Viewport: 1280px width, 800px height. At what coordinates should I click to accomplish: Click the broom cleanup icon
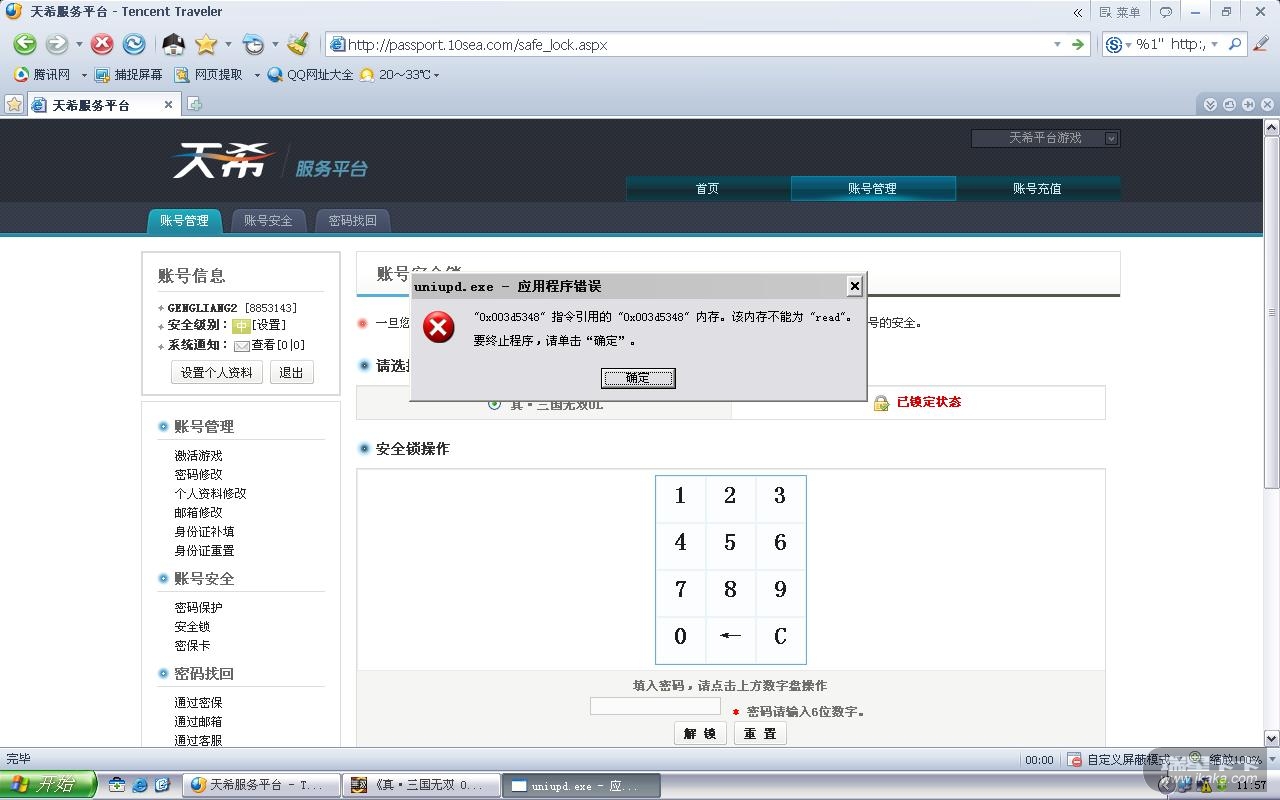pyautogui.click(x=297, y=44)
